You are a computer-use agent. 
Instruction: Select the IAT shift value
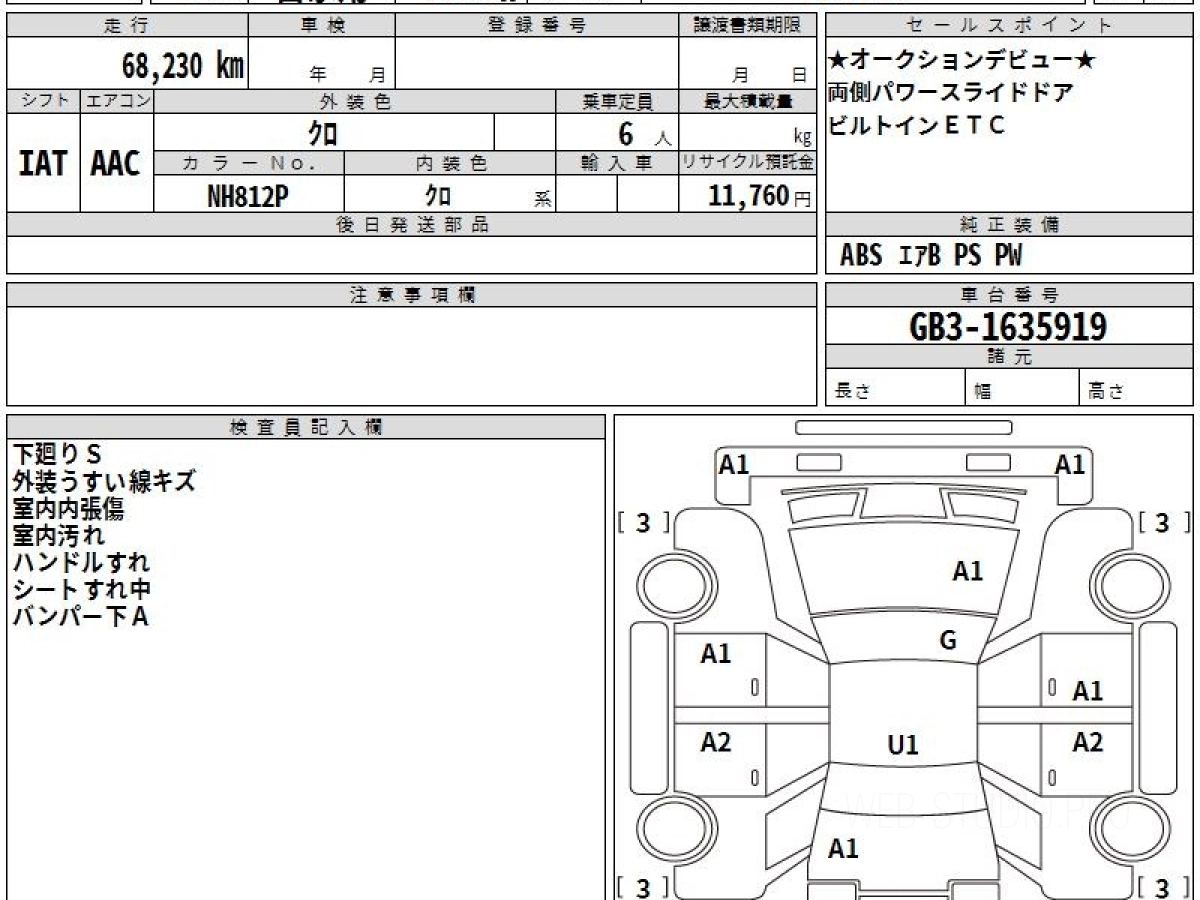coord(43,164)
